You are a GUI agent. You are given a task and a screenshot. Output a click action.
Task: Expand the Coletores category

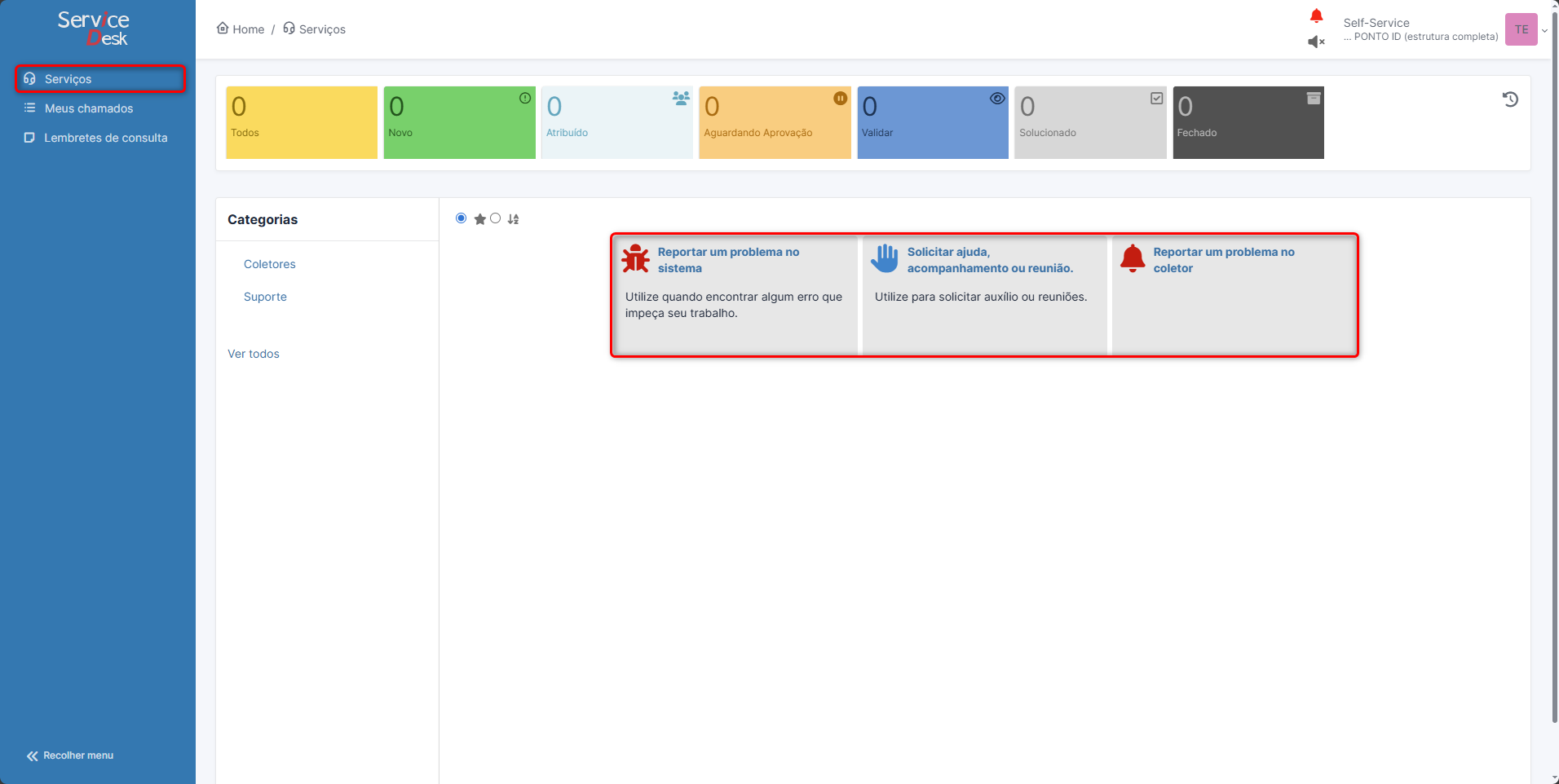pos(269,264)
